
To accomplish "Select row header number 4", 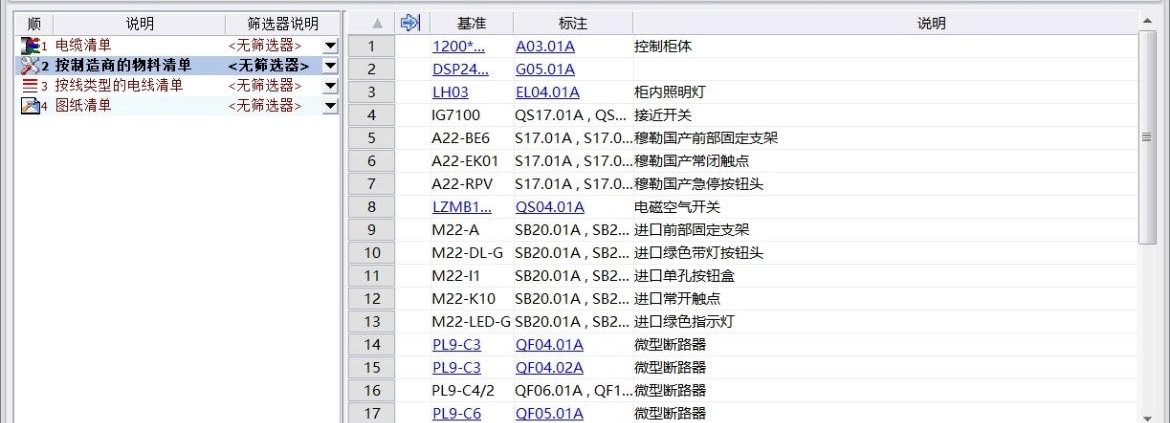I will (372, 116).
